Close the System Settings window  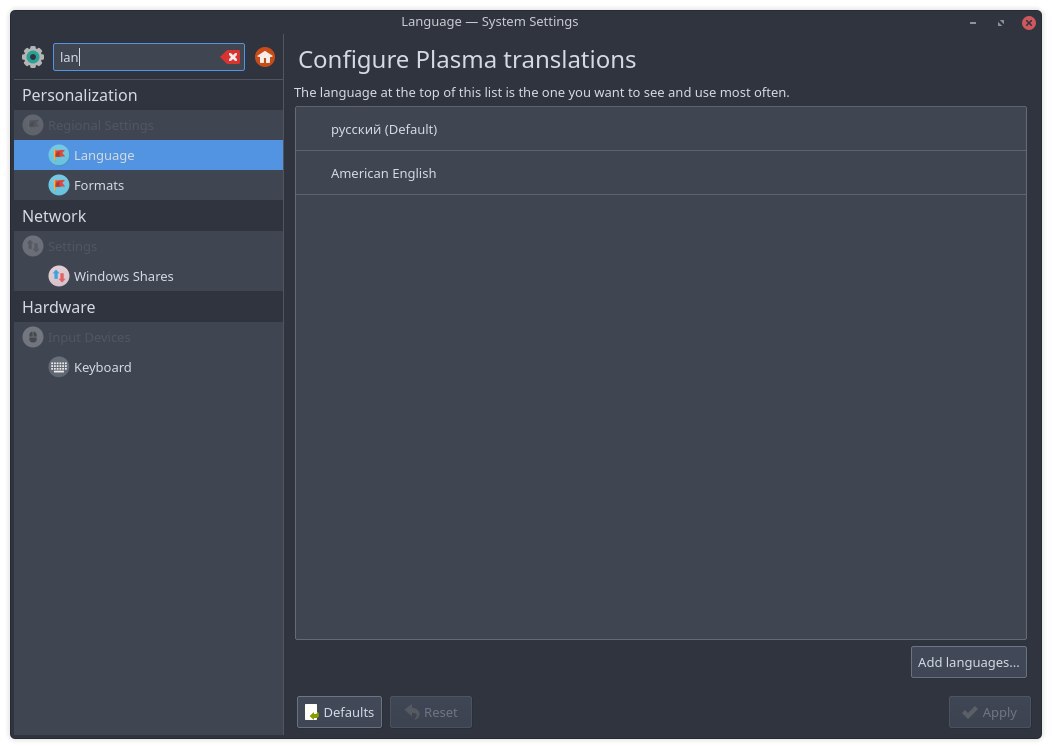pos(1029,23)
